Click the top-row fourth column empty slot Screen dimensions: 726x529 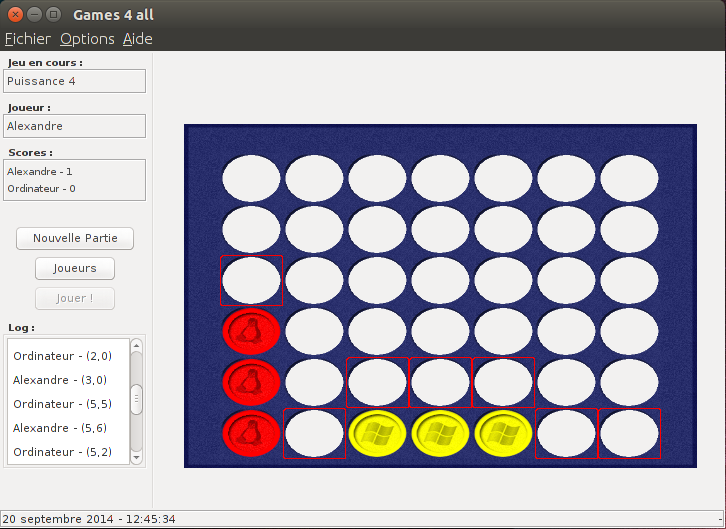coord(440,178)
